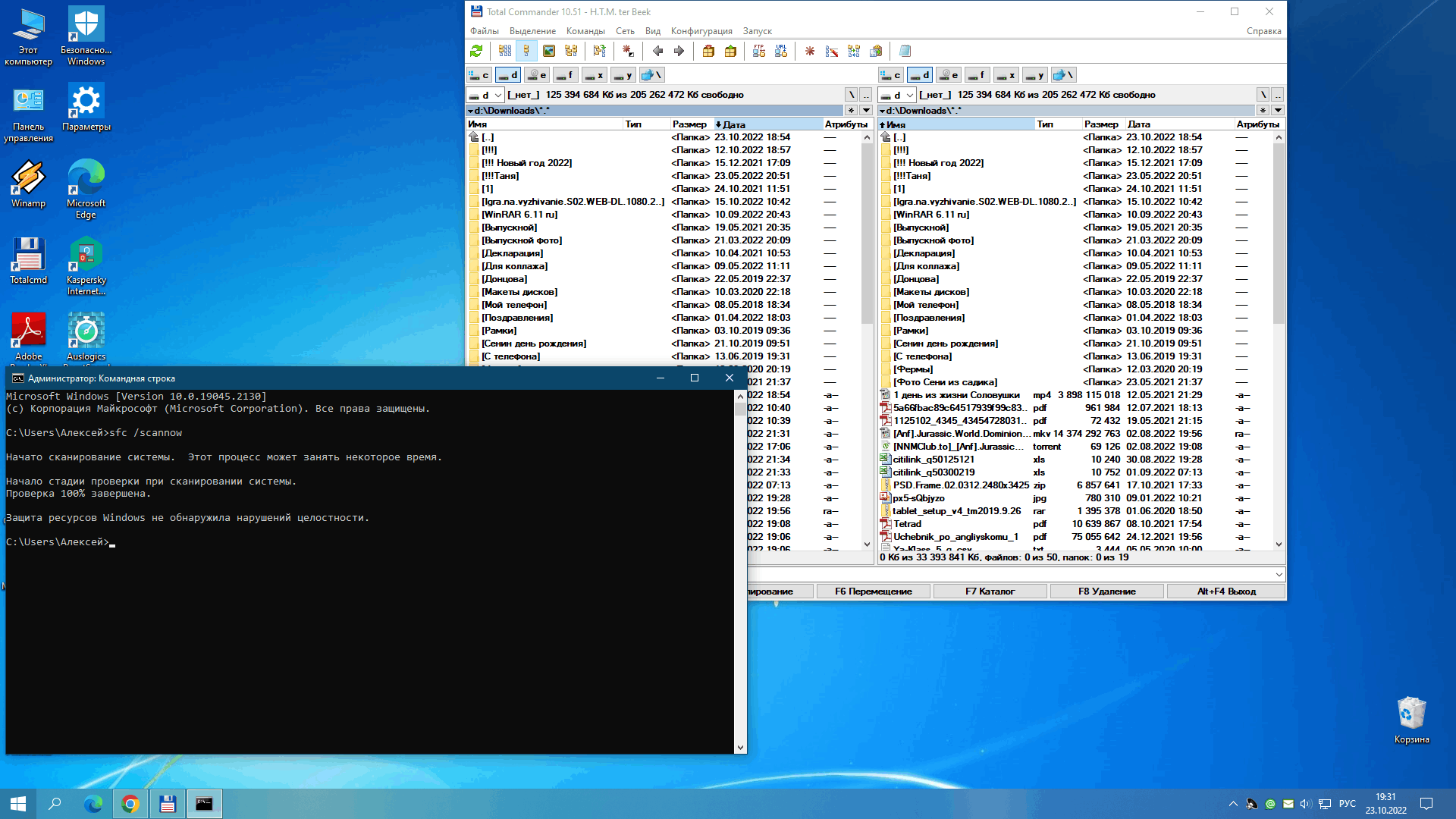Open the URL new connection icon

click(x=781, y=51)
